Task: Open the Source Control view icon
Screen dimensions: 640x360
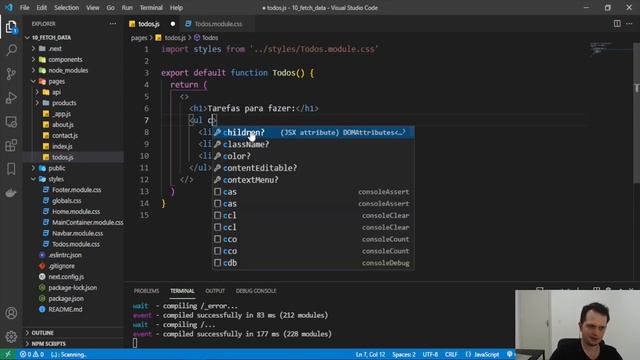Action: tap(11, 74)
